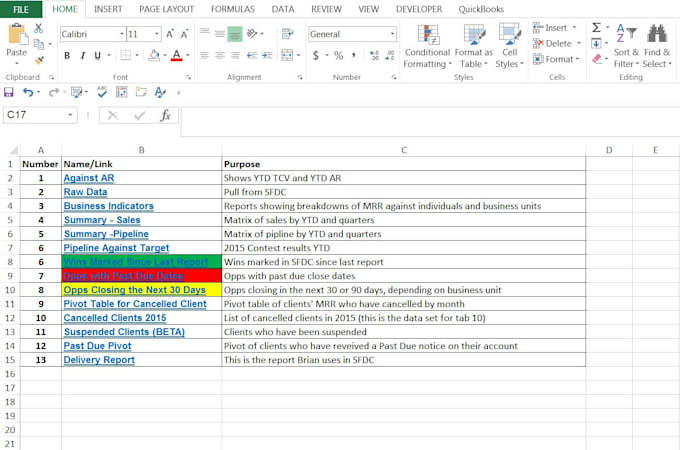Toggle Align Right
Screen dimensions: 680x450
235,55
